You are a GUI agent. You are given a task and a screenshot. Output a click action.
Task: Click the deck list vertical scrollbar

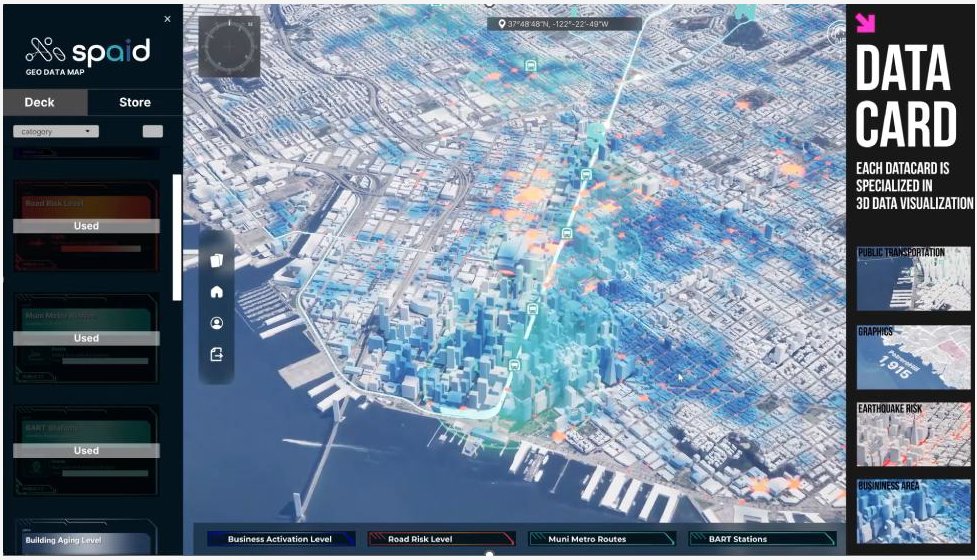(177, 237)
